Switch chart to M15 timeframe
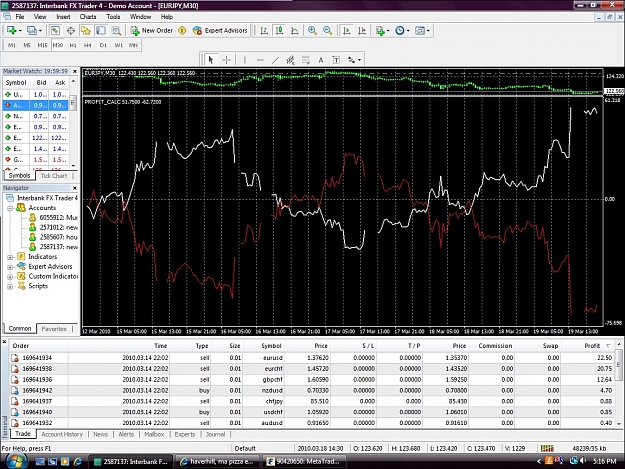This screenshot has height=469, width=625. (42, 45)
